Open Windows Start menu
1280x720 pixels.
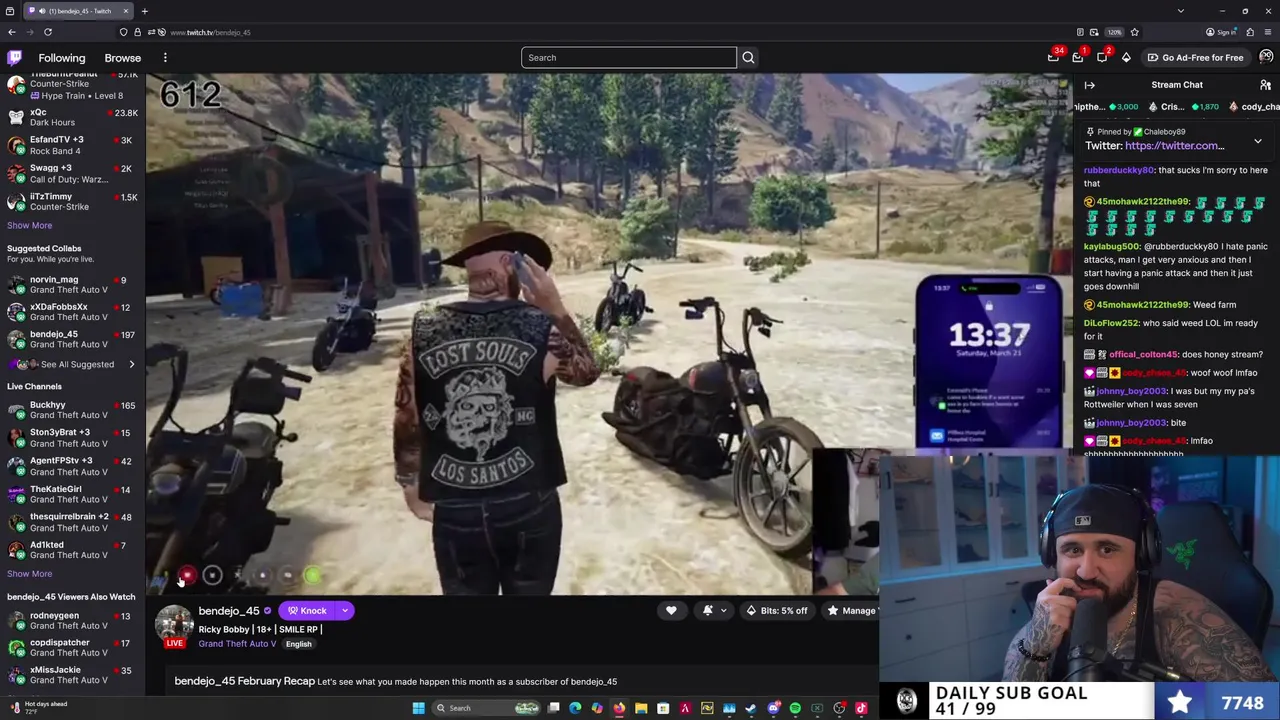point(418,708)
